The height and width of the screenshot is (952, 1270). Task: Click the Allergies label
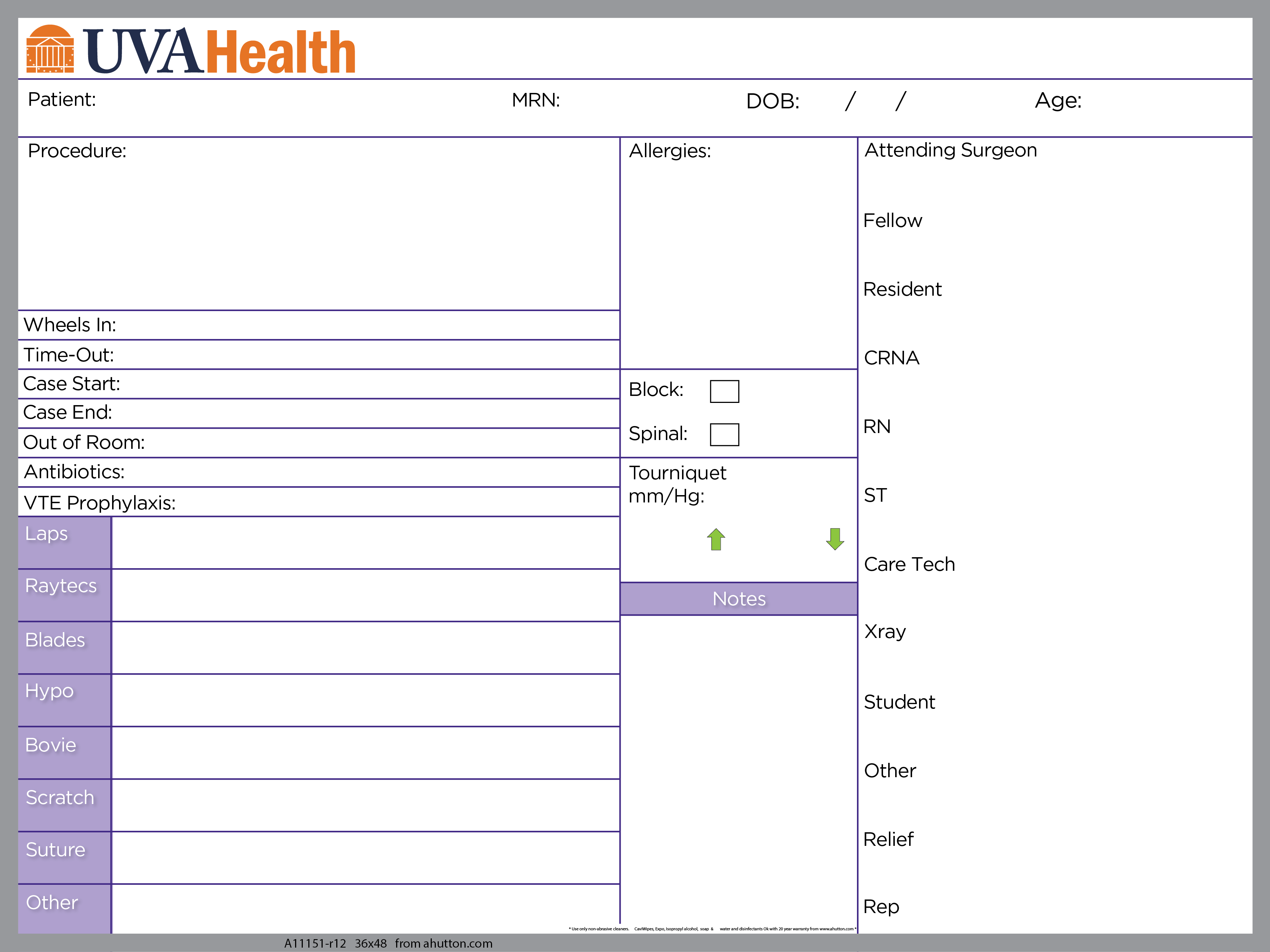[670, 151]
